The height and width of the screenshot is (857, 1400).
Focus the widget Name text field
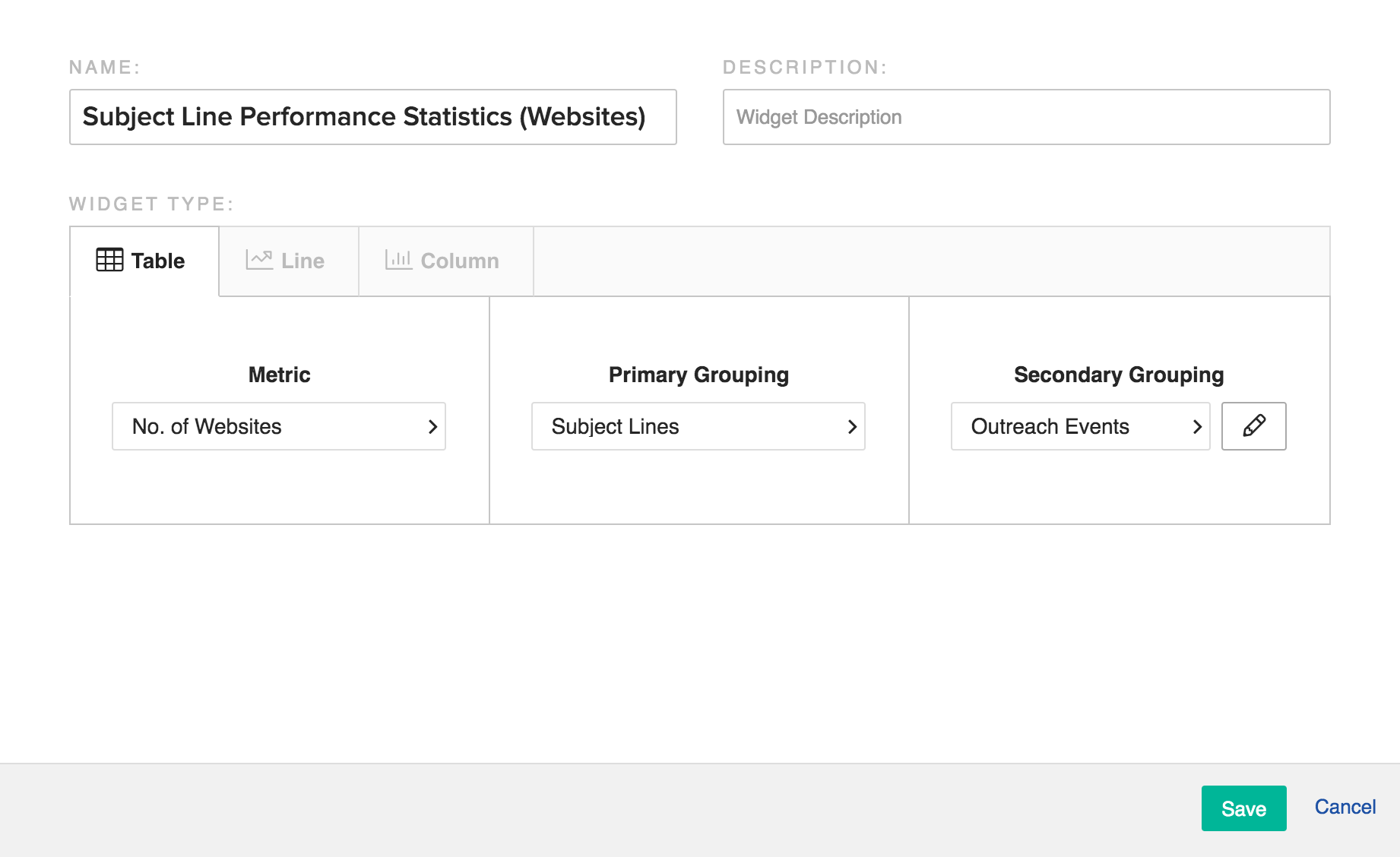point(372,117)
